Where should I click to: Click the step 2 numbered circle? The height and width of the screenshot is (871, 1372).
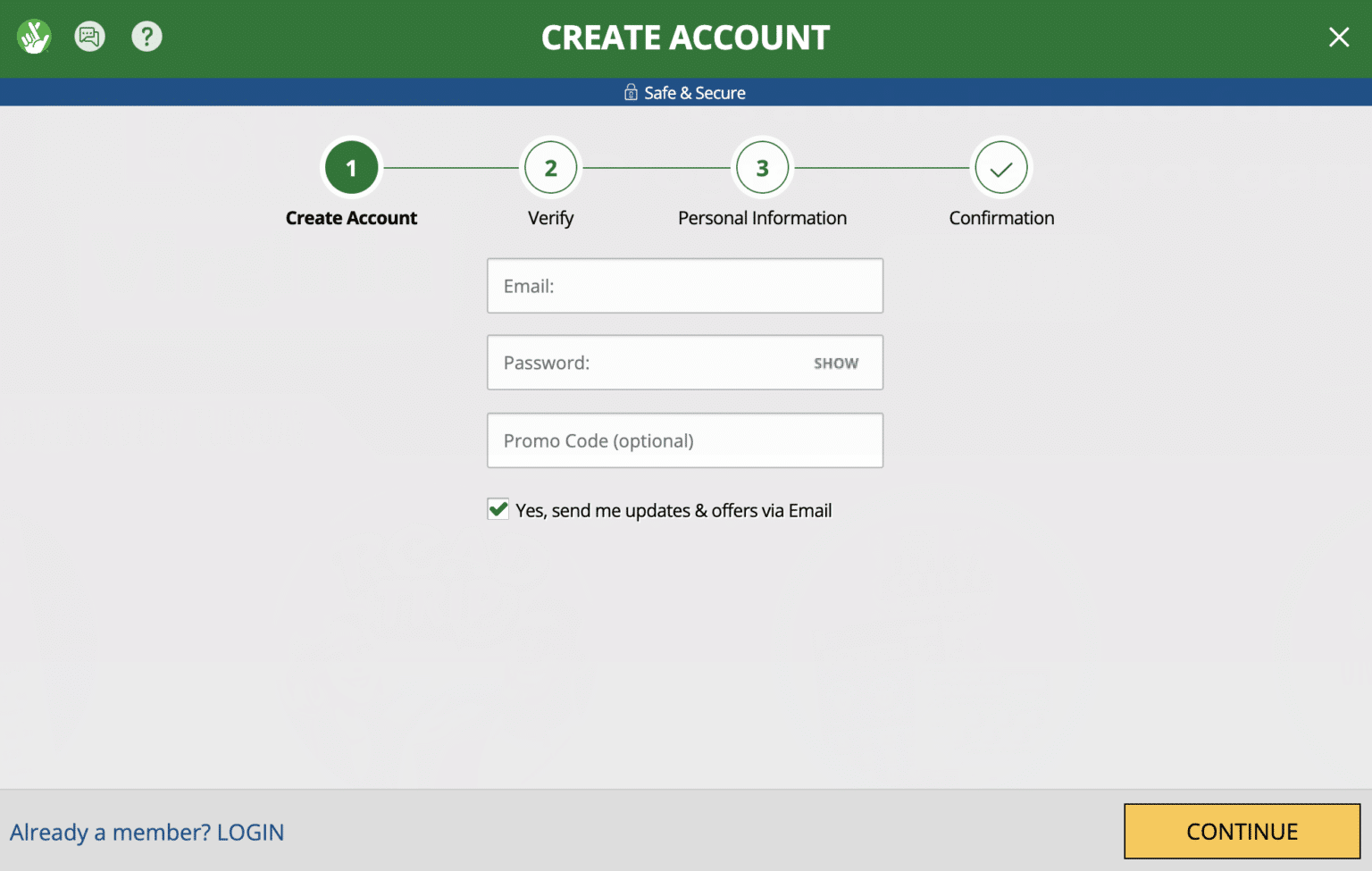tap(550, 168)
